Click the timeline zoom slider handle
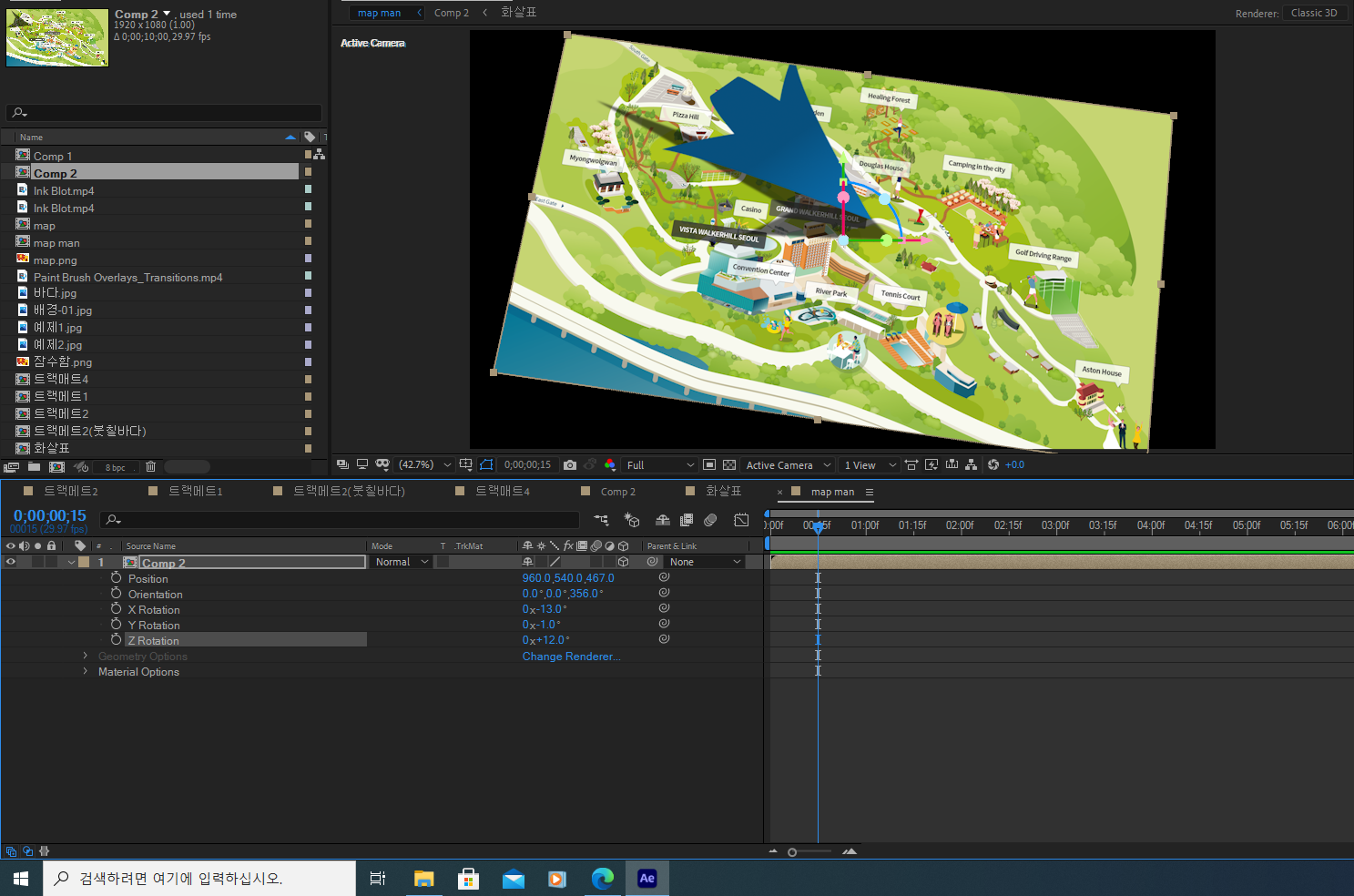 (792, 852)
